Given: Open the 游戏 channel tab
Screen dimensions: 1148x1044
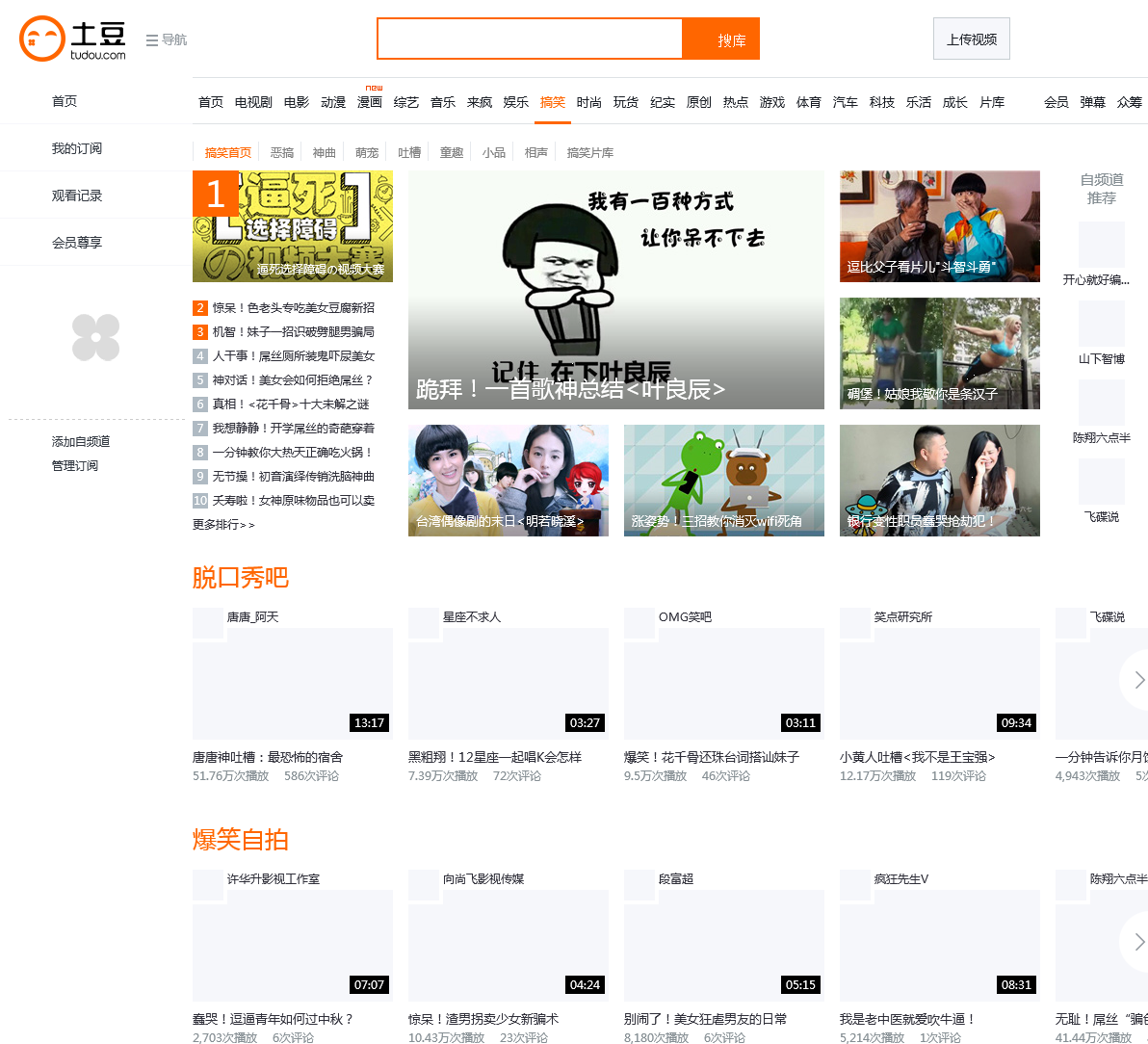Looking at the screenshot, I should [x=771, y=102].
